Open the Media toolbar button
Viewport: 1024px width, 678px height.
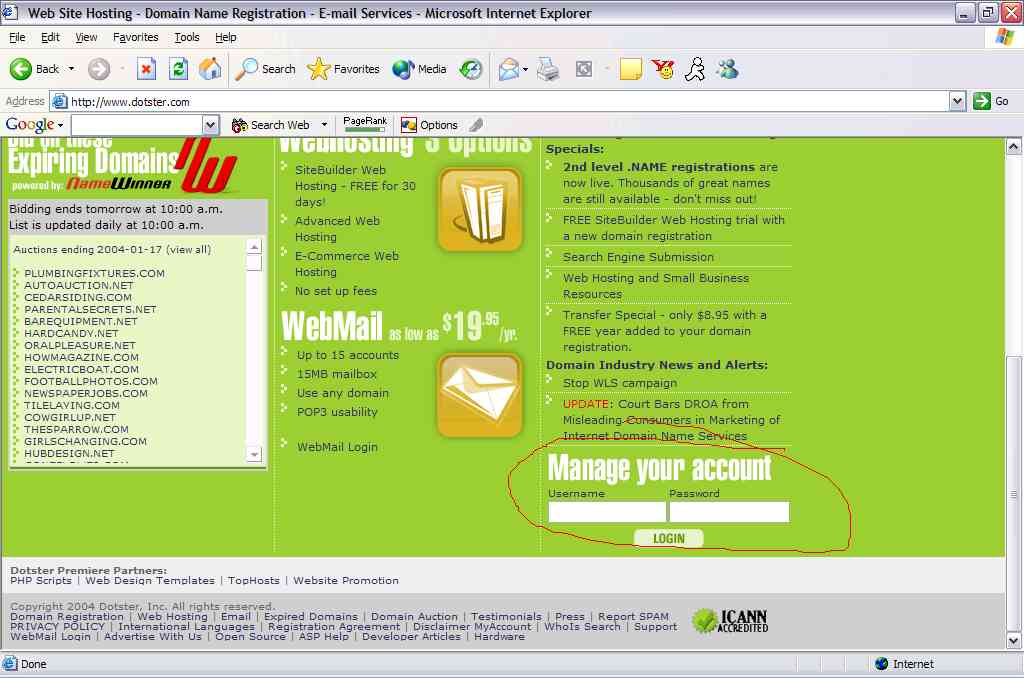click(x=419, y=69)
